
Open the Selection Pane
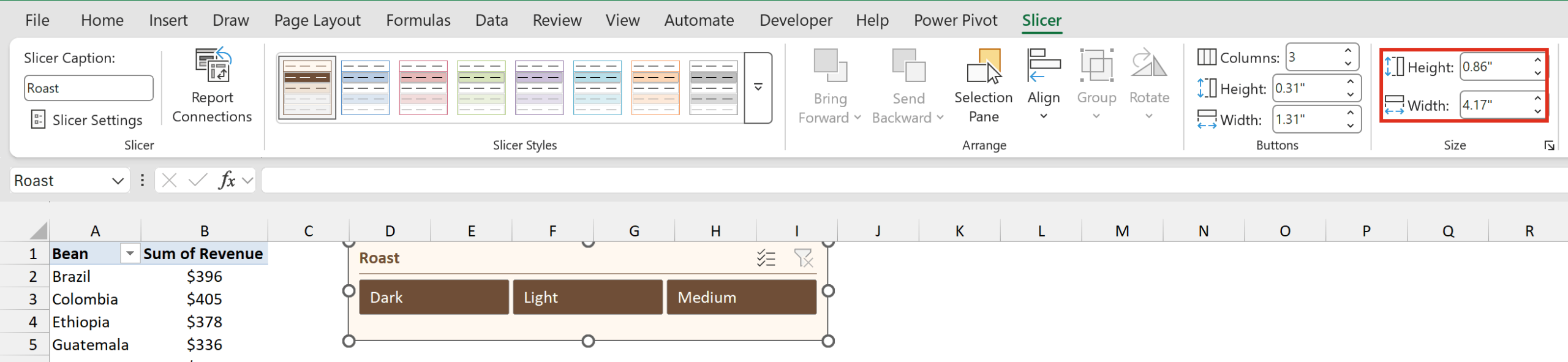(983, 86)
